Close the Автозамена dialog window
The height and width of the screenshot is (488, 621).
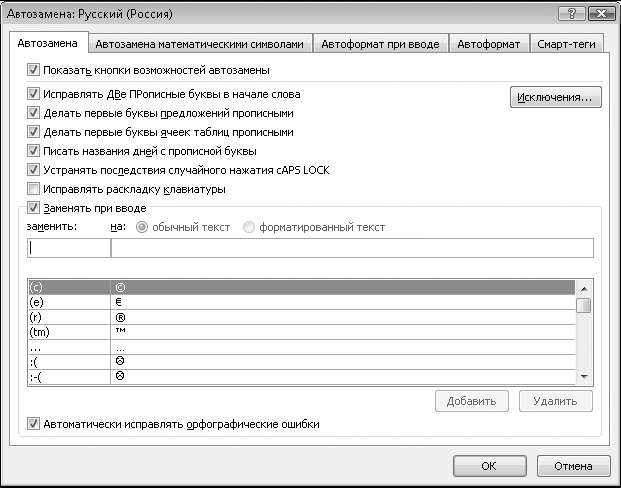(601, 14)
